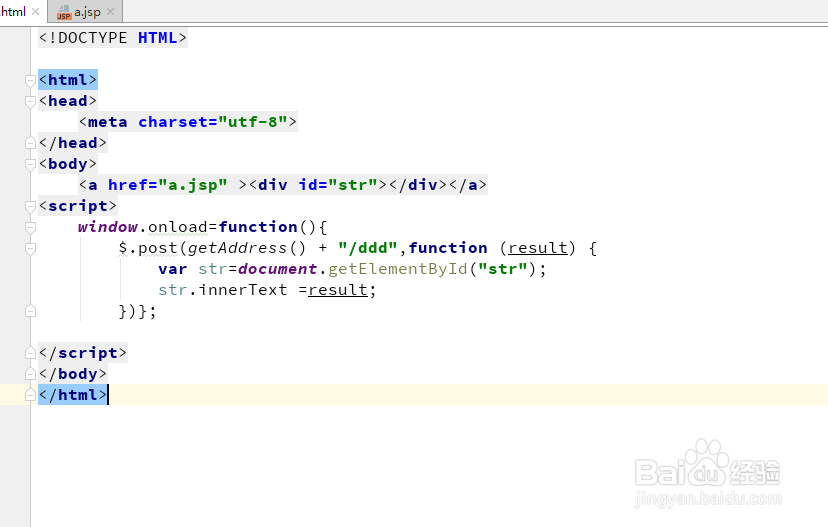Click the "/ddd" string literal
Image resolution: width=828 pixels, height=527 pixels.
coord(368,248)
